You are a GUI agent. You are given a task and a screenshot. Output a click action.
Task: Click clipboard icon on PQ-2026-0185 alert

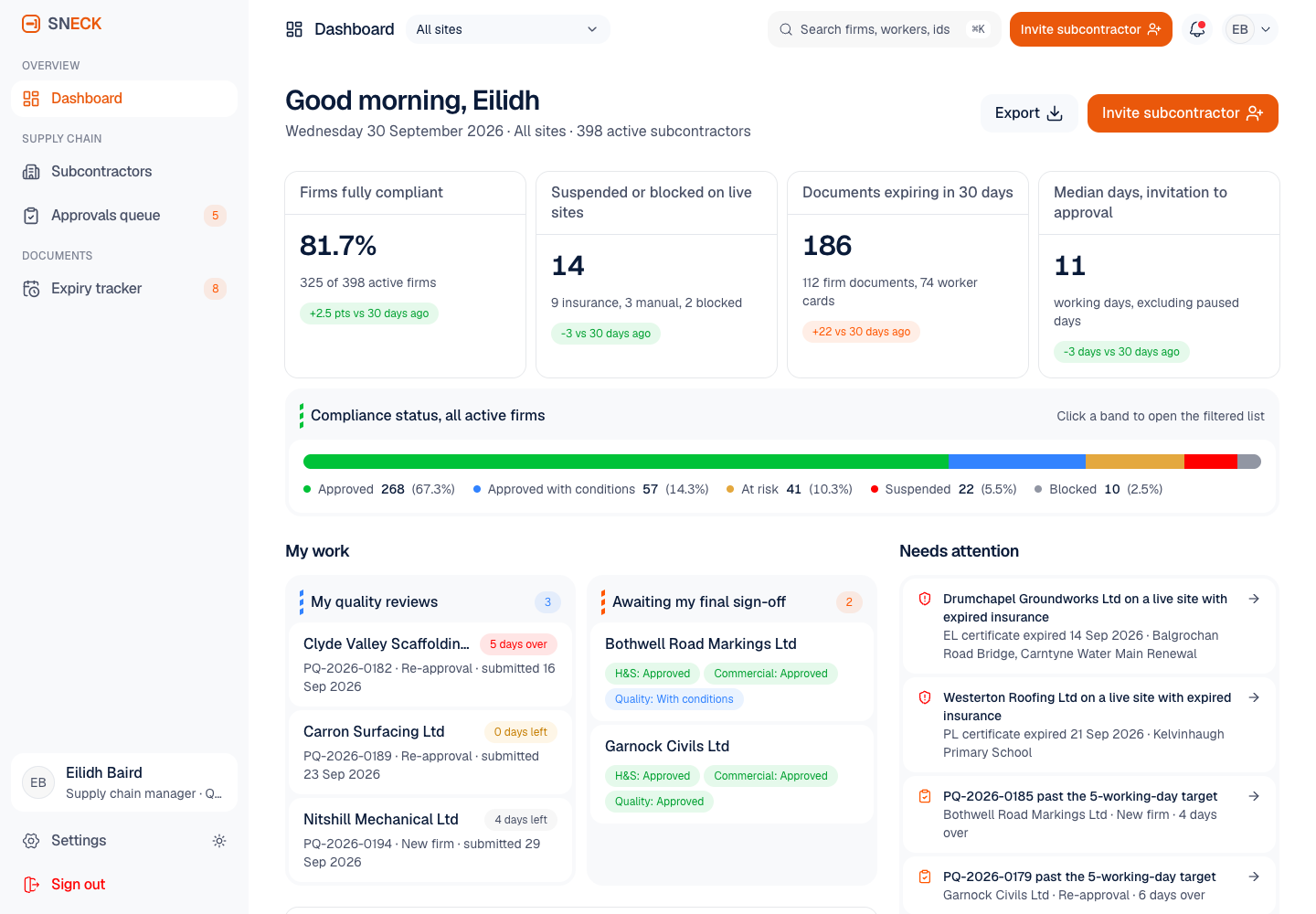tap(925, 796)
